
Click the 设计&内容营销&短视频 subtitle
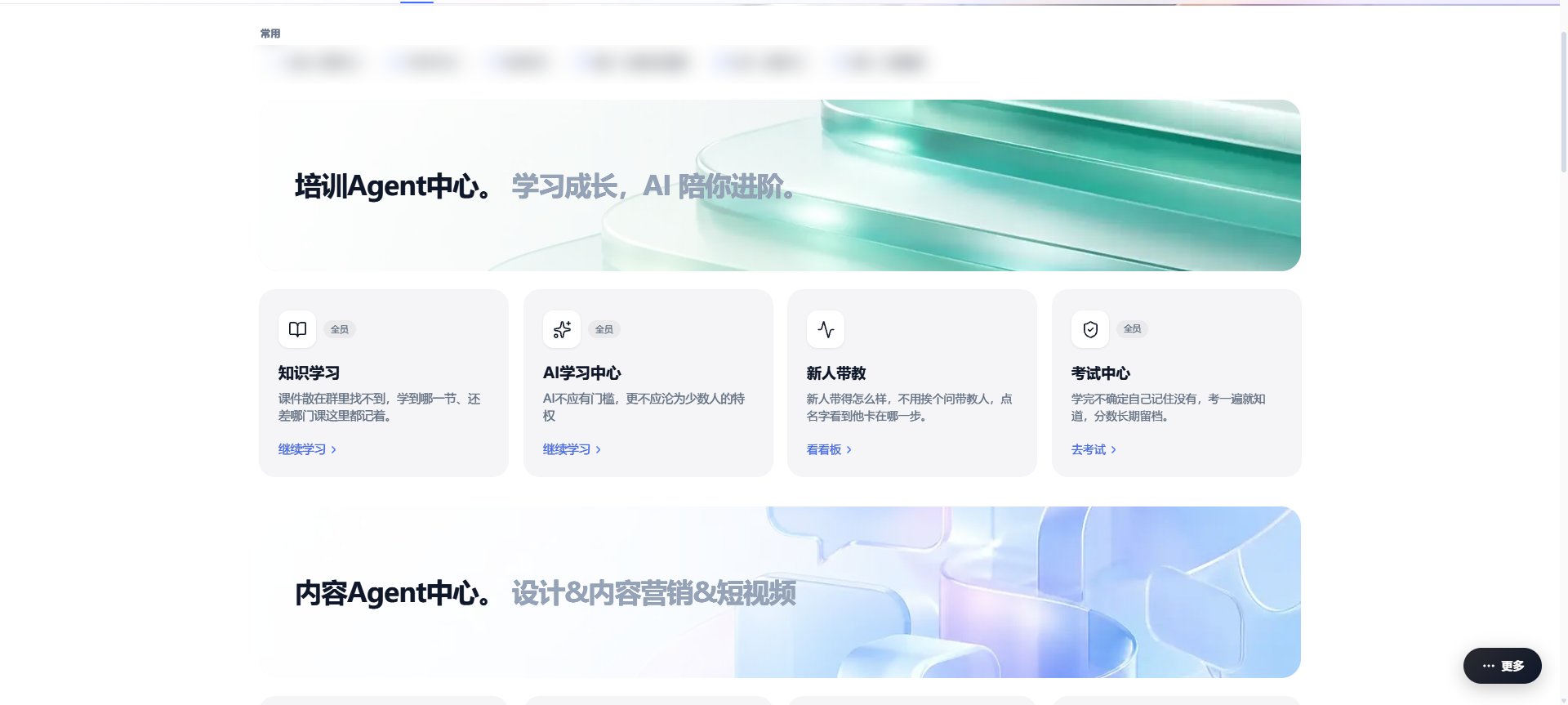click(x=653, y=593)
